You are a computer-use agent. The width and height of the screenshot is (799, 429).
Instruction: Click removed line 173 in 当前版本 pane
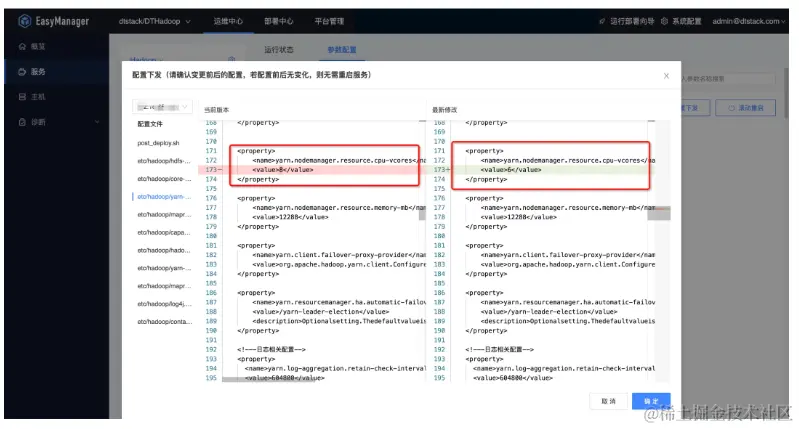(312, 170)
